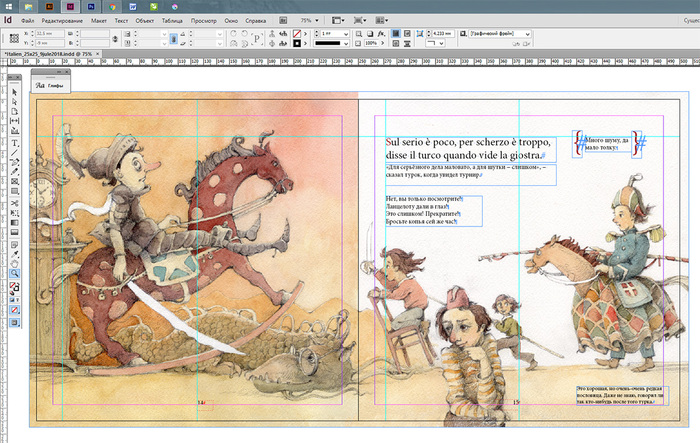This screenshot has height=443, width=700.
Task: Open the Файл menu
Action: coord(28,19)
